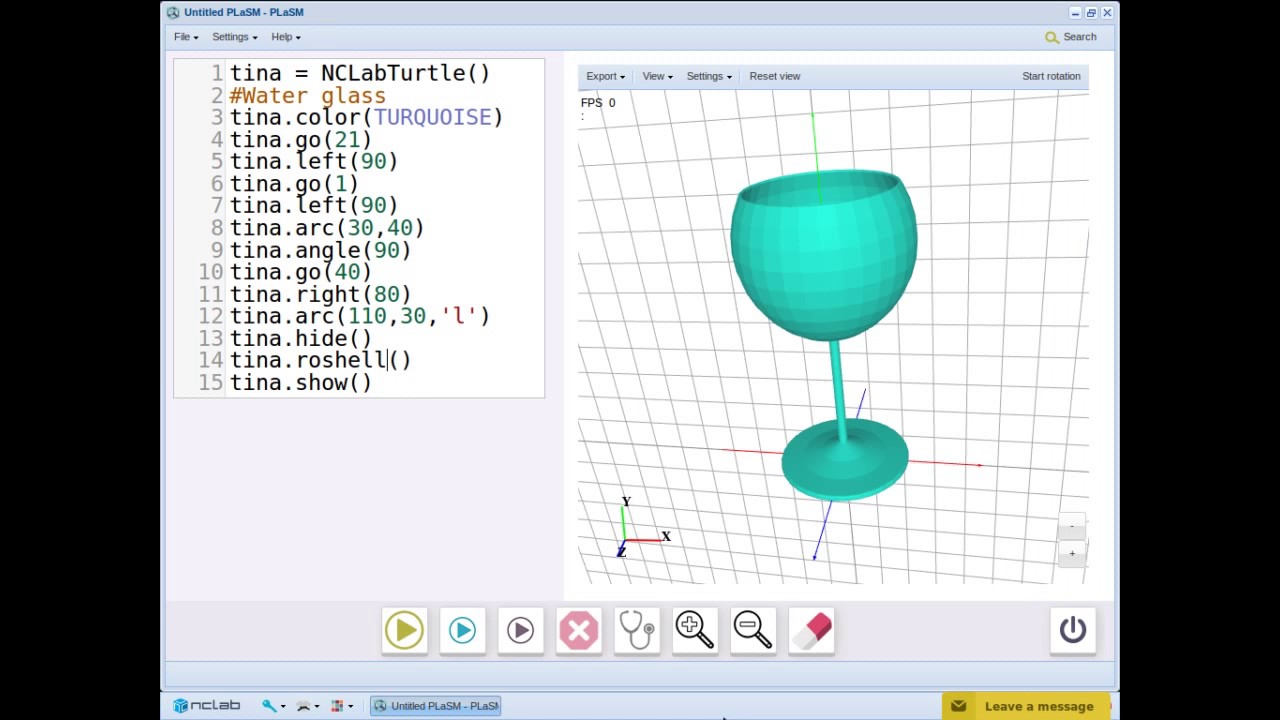
Task: Expand the Export dropdown
Action: coord(605,76)
